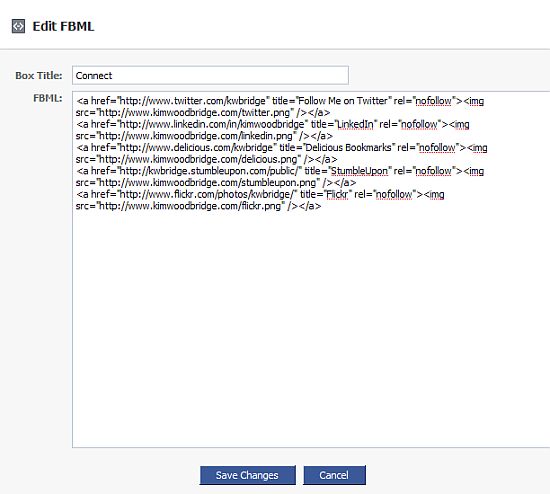Image resolution: width=550 pixels, height=494 pixels.
Task: Click the twitter.png image source line
Action: (x=203, y=113)
